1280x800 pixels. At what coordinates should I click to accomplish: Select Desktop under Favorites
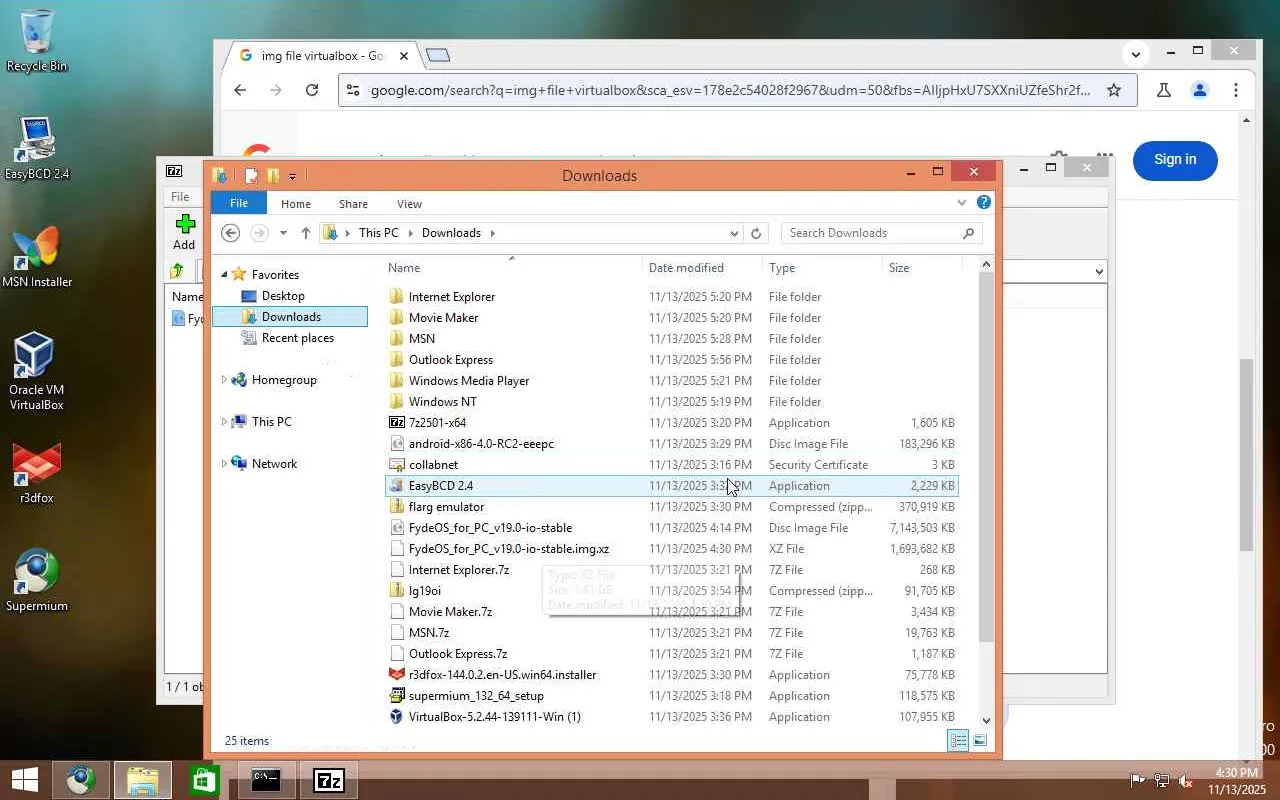pos(283,296)
